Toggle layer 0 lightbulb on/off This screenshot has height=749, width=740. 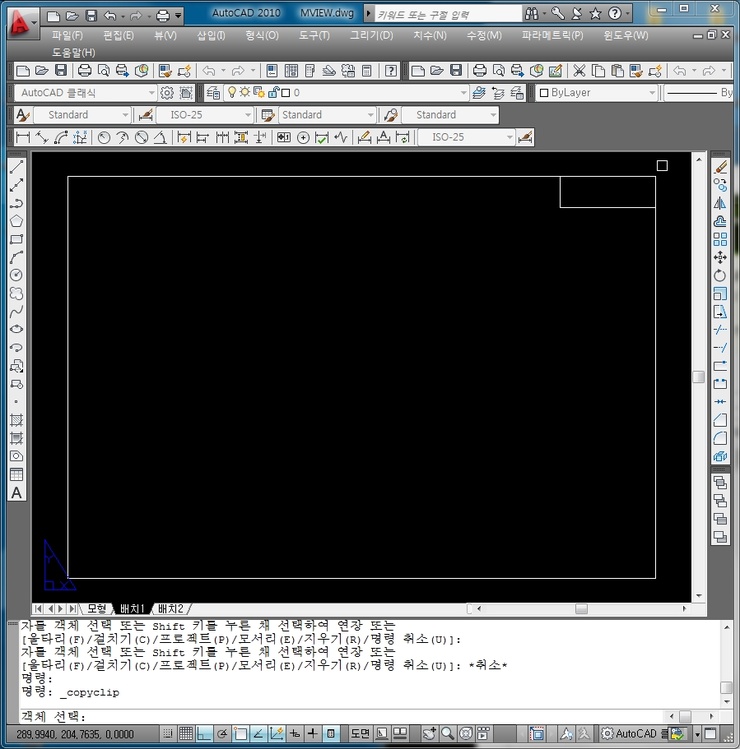[232, 92]
